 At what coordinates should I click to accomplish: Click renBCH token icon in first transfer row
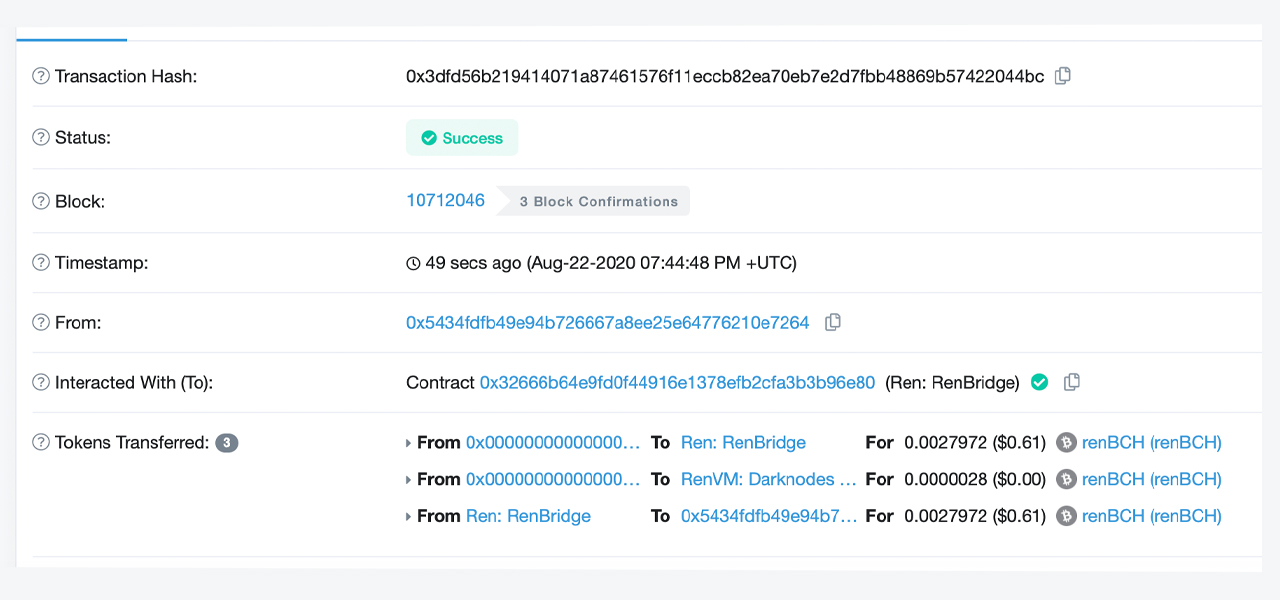click(x=1066, y=442)
